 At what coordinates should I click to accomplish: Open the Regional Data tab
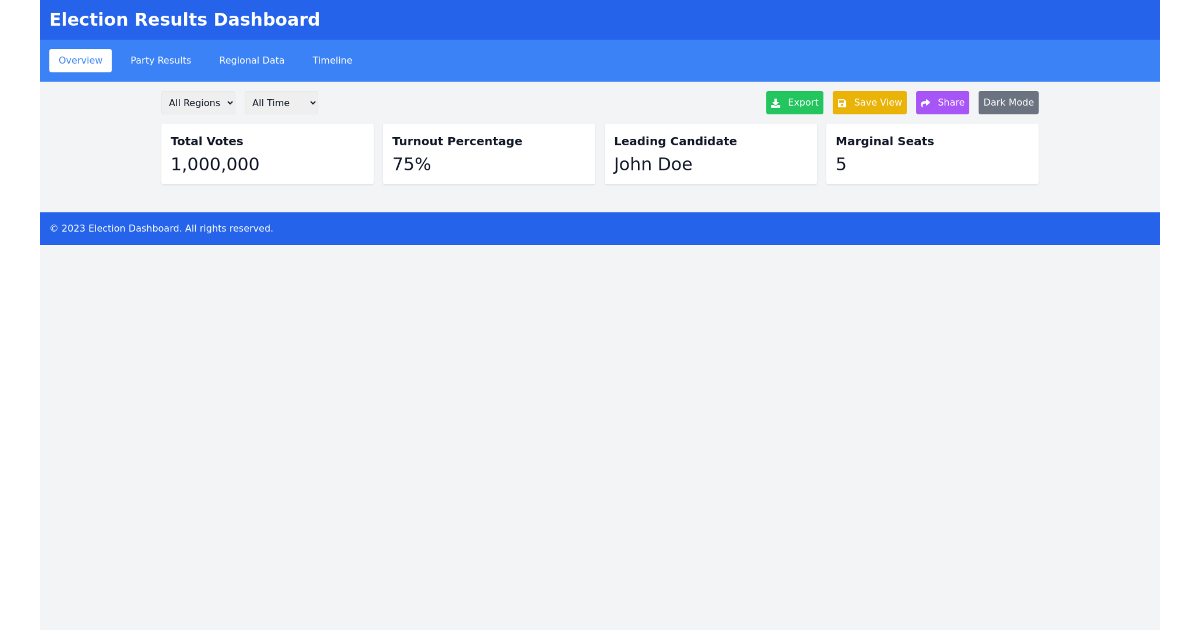point(251,60)
